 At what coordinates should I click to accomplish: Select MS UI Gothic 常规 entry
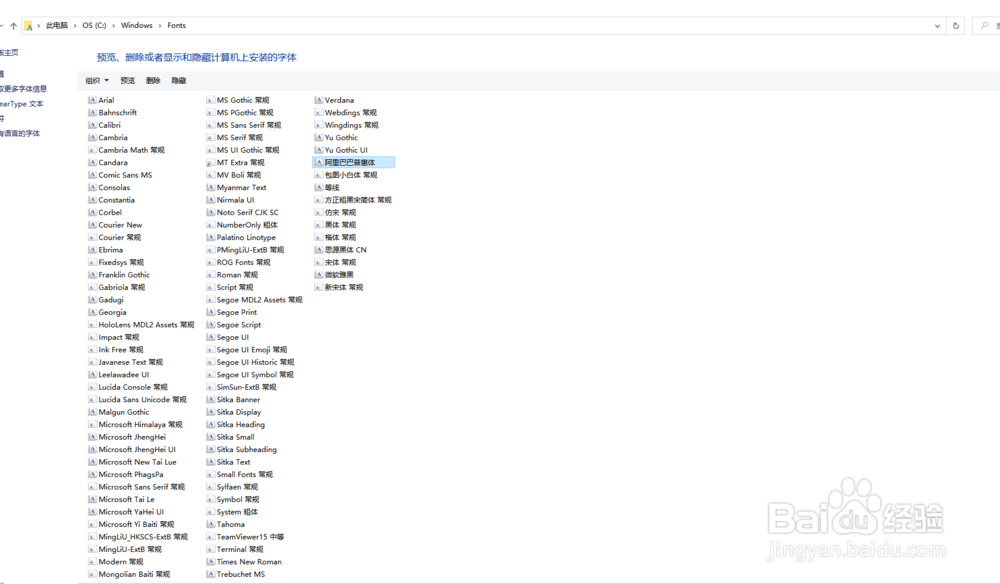pos(248,150)
